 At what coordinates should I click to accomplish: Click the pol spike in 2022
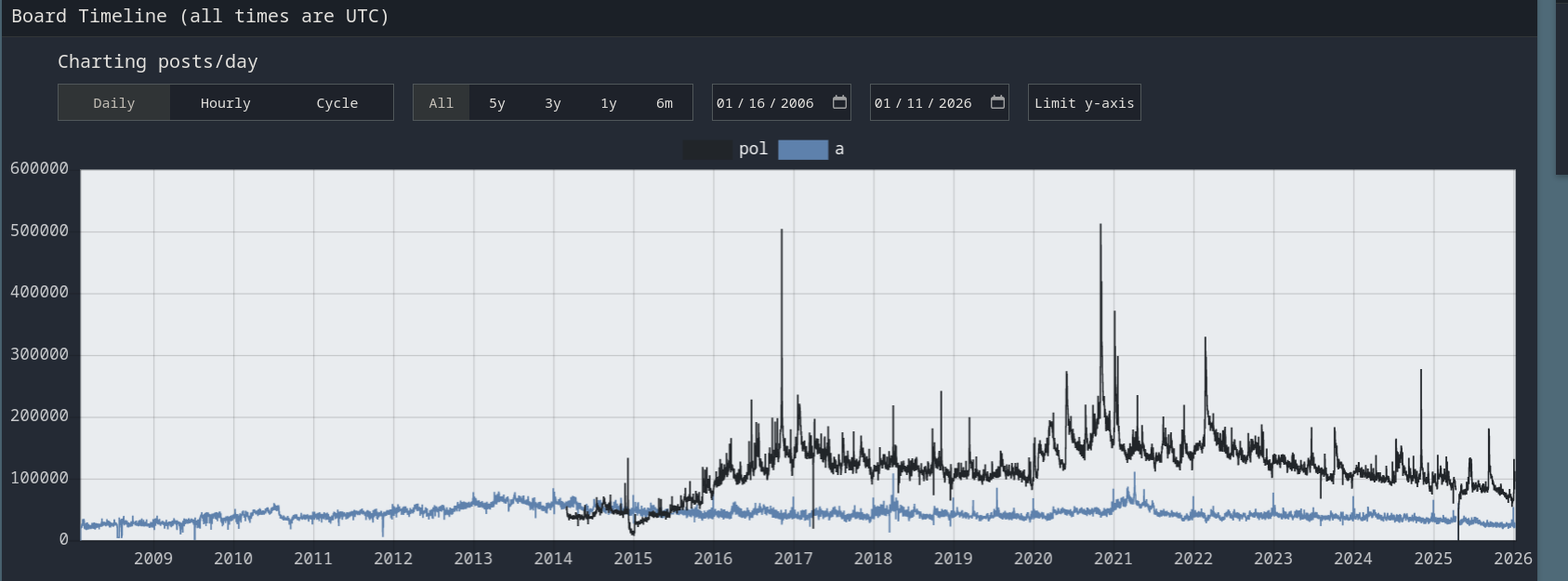pyautogui.click(x=1206, y=338)
